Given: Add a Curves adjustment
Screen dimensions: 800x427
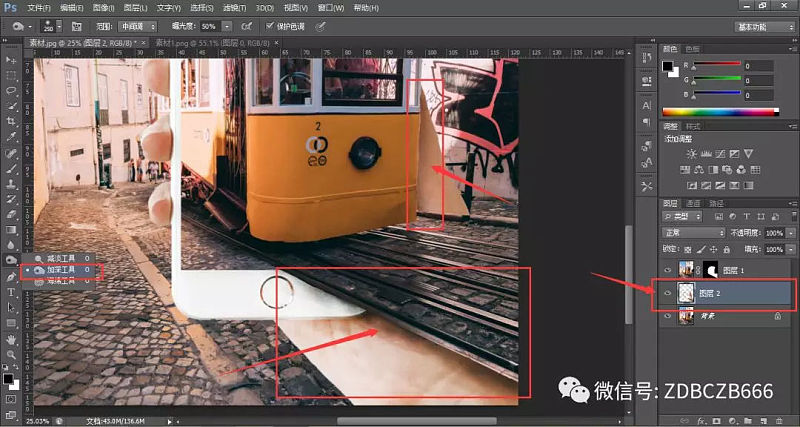Looking at the screenshot, I should click(x=720, y=154).
